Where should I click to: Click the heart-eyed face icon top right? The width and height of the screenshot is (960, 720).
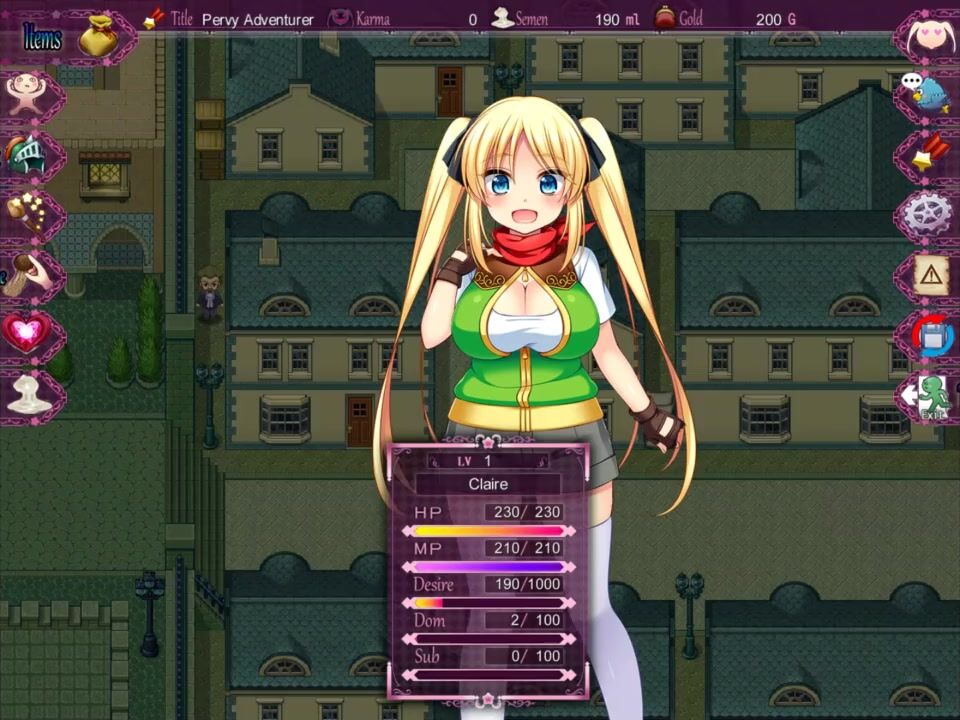(930, 36)
